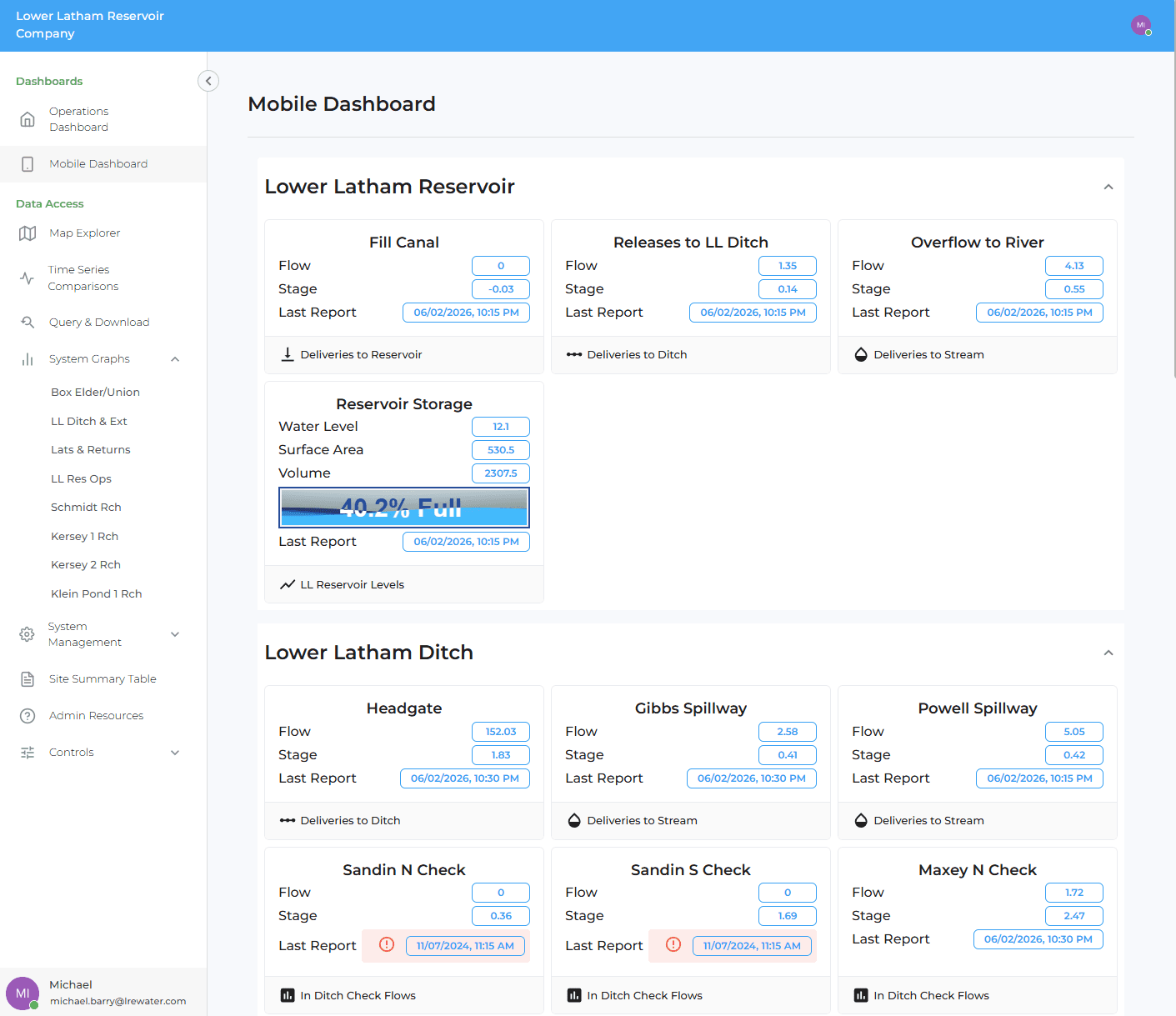This screenshot has height=1016, width=1176.
Task: Open the Operations Dashboard home icon
Action: tap(28, 119)
